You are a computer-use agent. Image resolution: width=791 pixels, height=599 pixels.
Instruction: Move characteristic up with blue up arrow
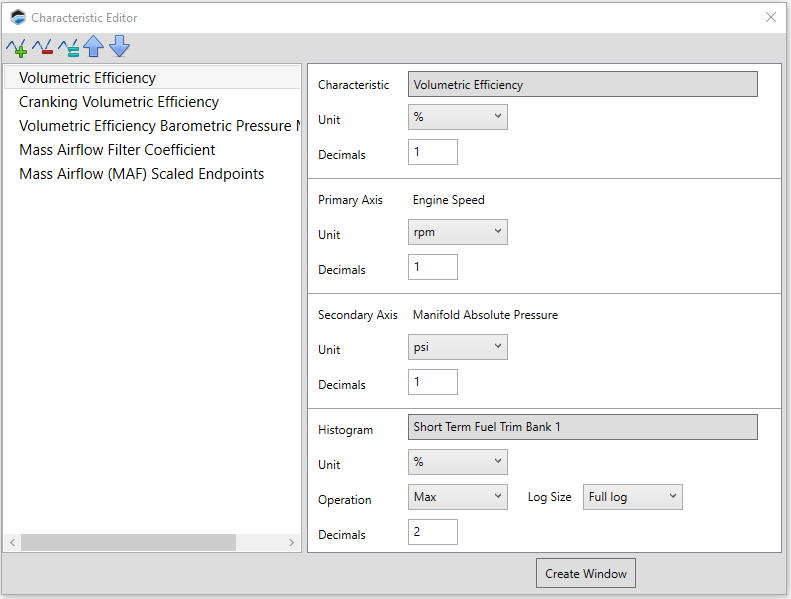coord(94,47)
